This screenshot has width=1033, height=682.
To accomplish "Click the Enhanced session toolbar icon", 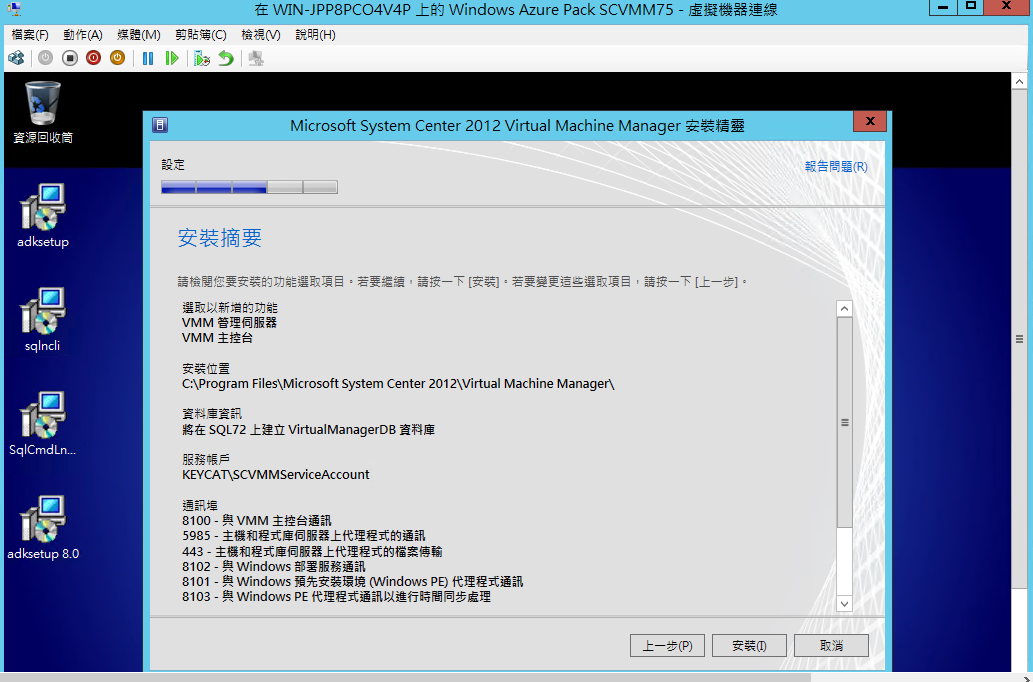I will (x=256, y=58).
